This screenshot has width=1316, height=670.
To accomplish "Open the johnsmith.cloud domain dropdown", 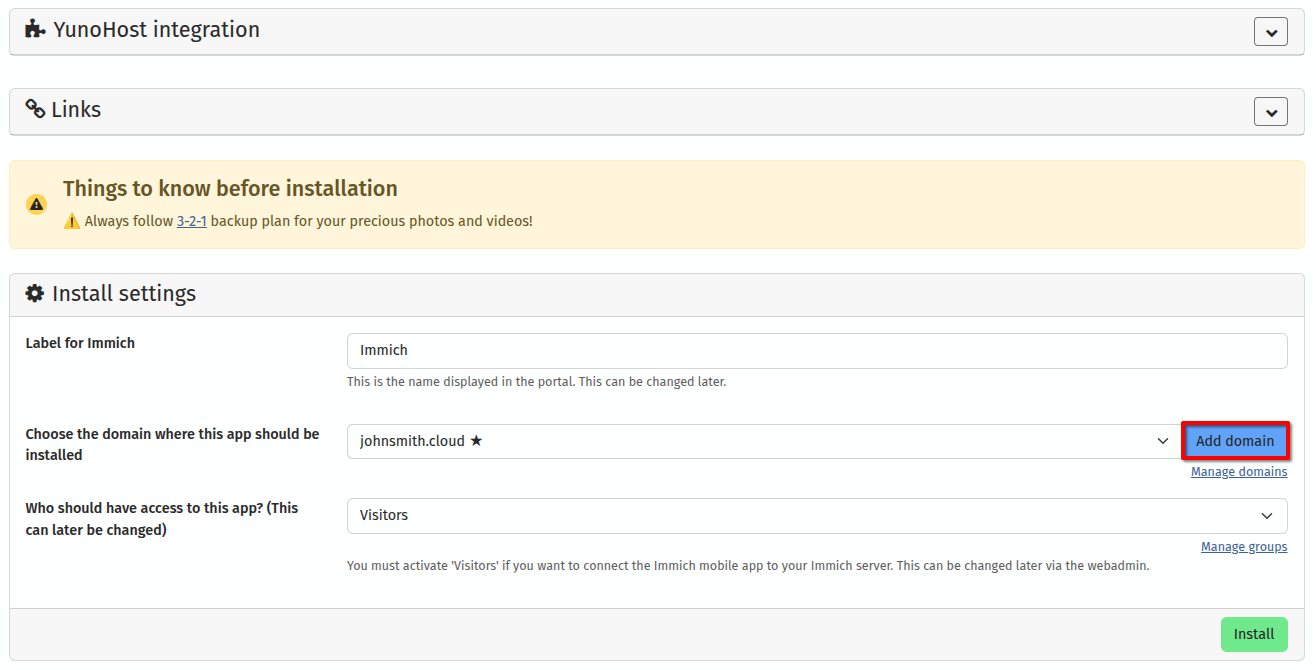I will pyautogui.click(x=763, y=441).
